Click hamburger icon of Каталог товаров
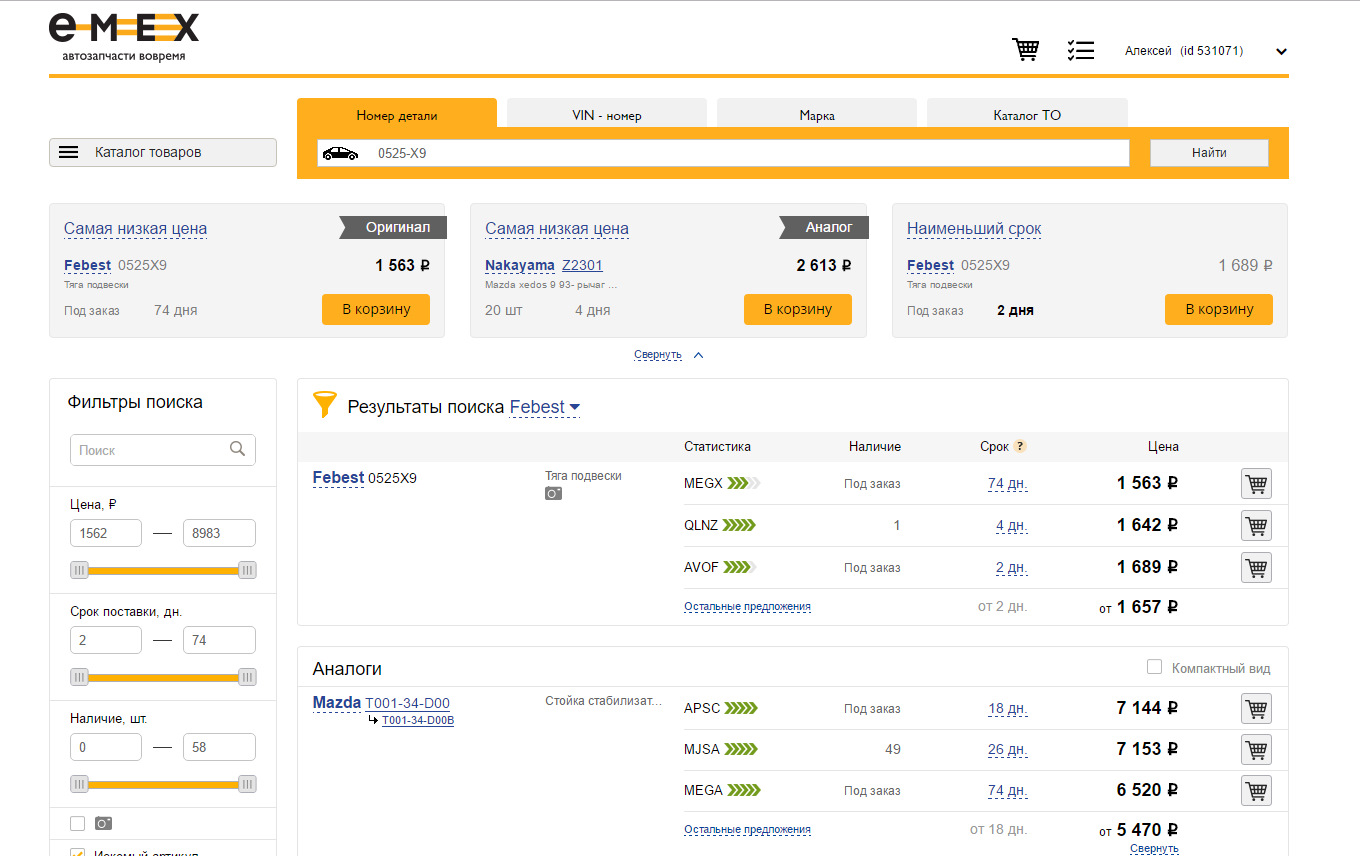This screenshot has width=1360, height=856. pos(68,152)
